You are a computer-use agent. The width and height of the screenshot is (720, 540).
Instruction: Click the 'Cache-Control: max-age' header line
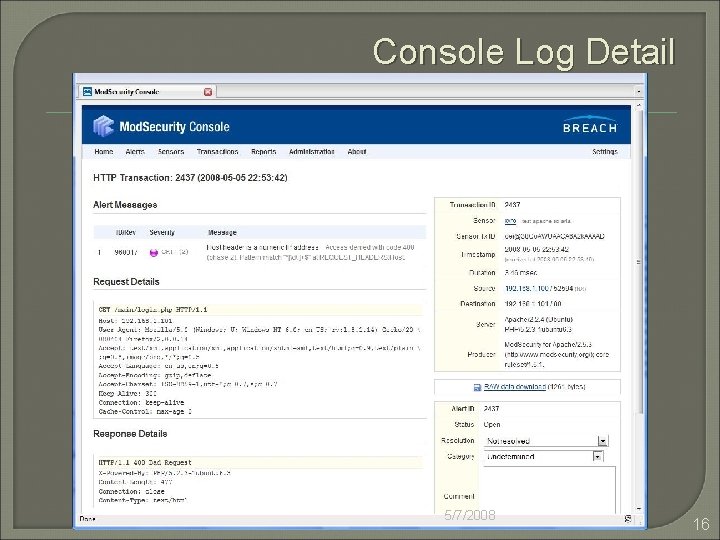tap(145, 412)
